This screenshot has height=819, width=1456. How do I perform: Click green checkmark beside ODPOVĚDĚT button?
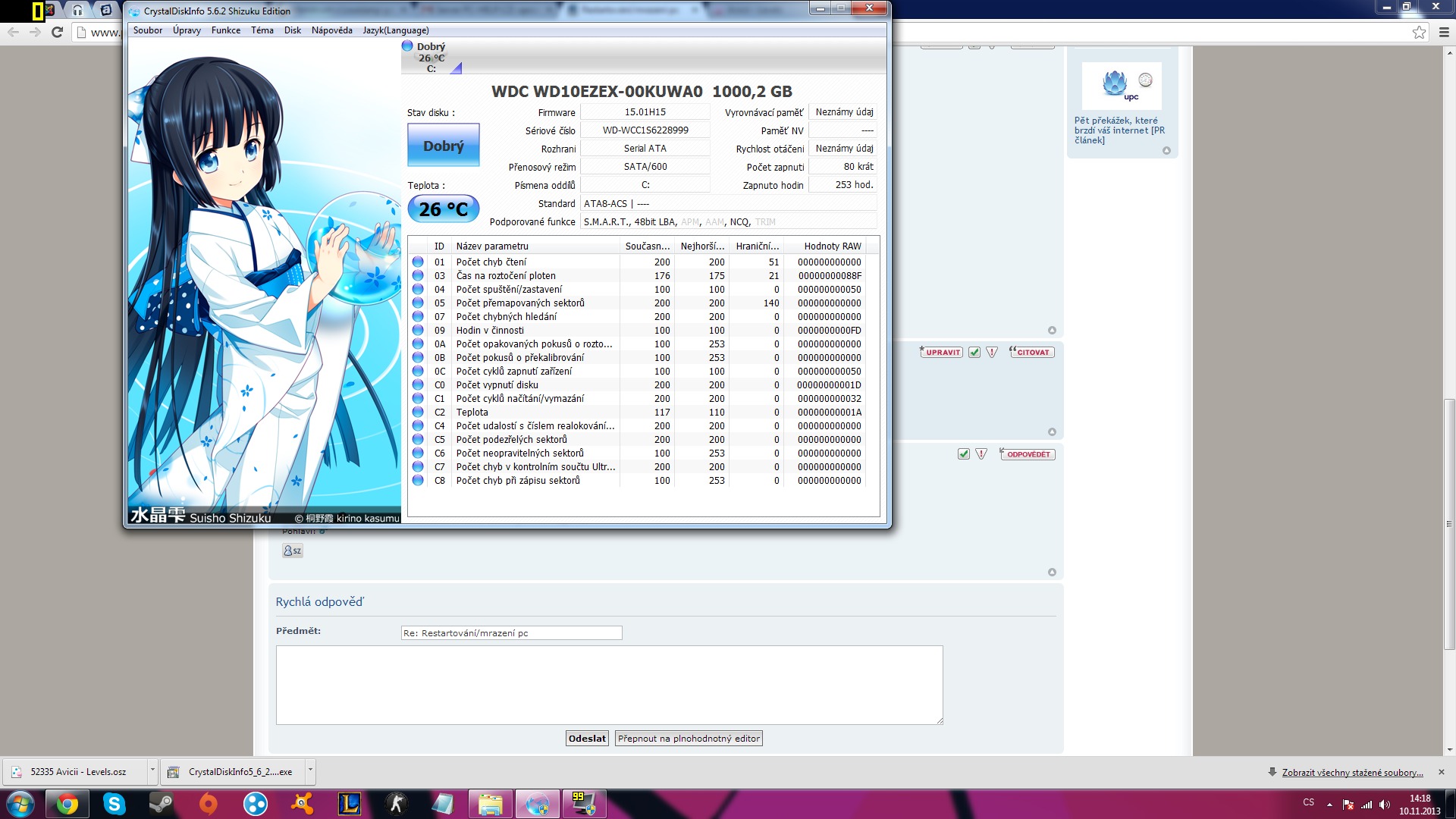point(963,454)
